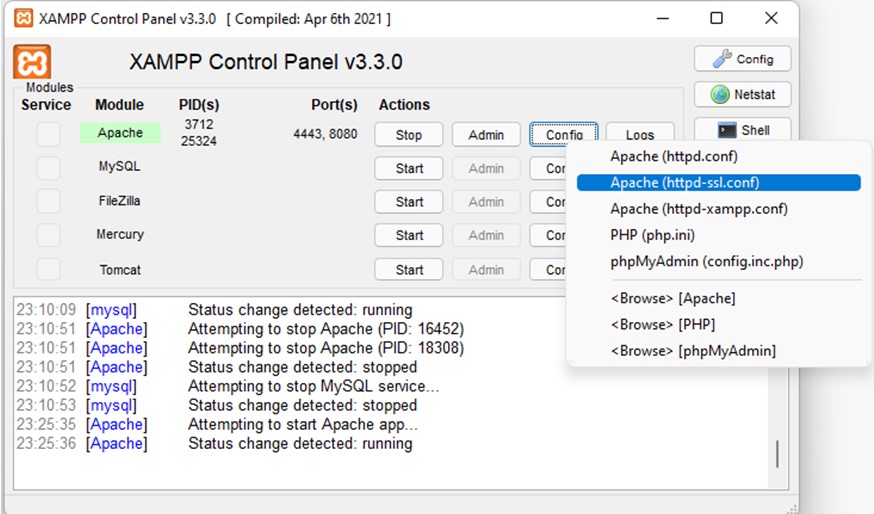Open Apache Admin page

click(x=486, y=135)
